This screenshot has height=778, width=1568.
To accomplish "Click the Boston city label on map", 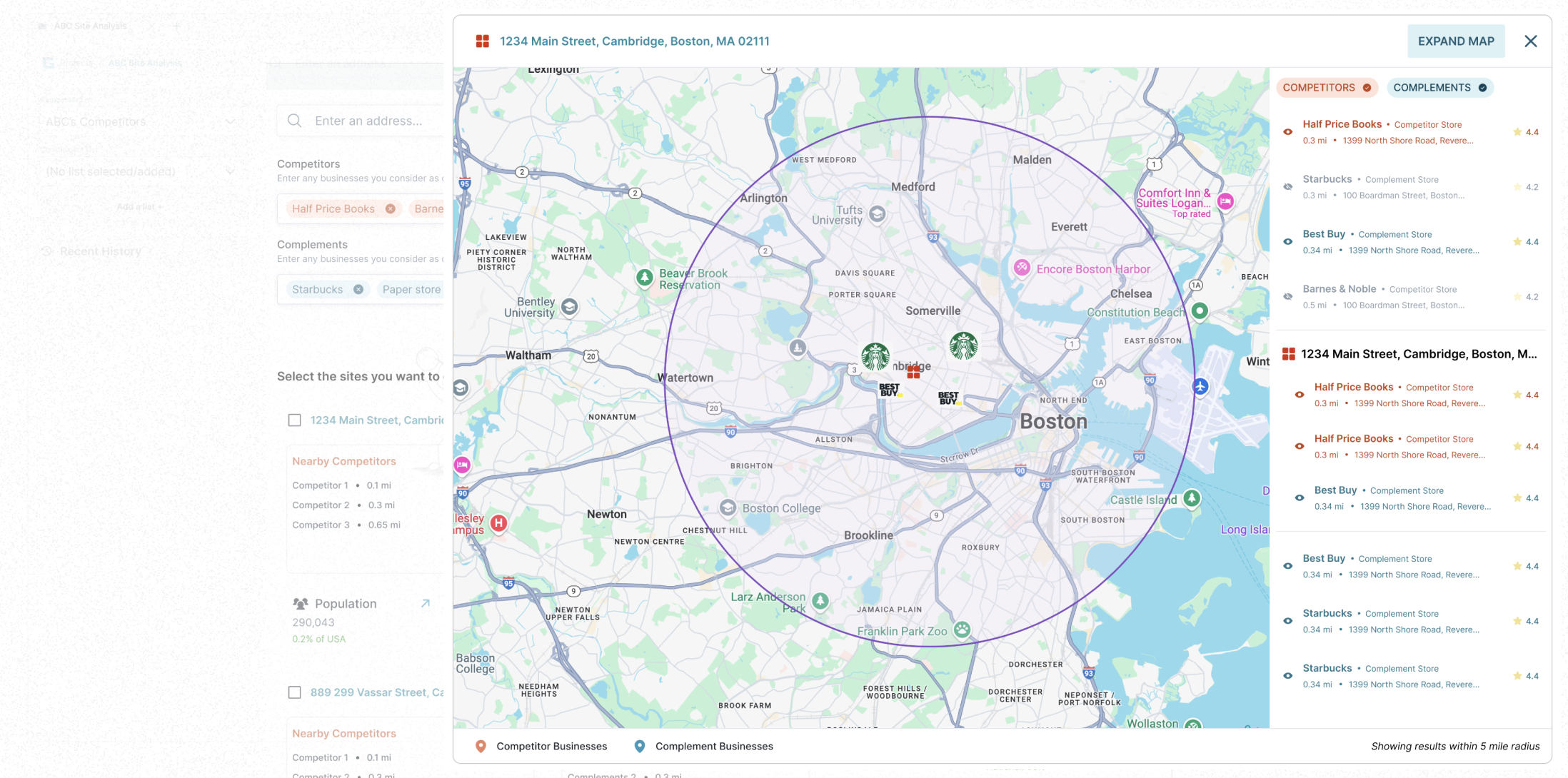I will tap(1053, 422).
